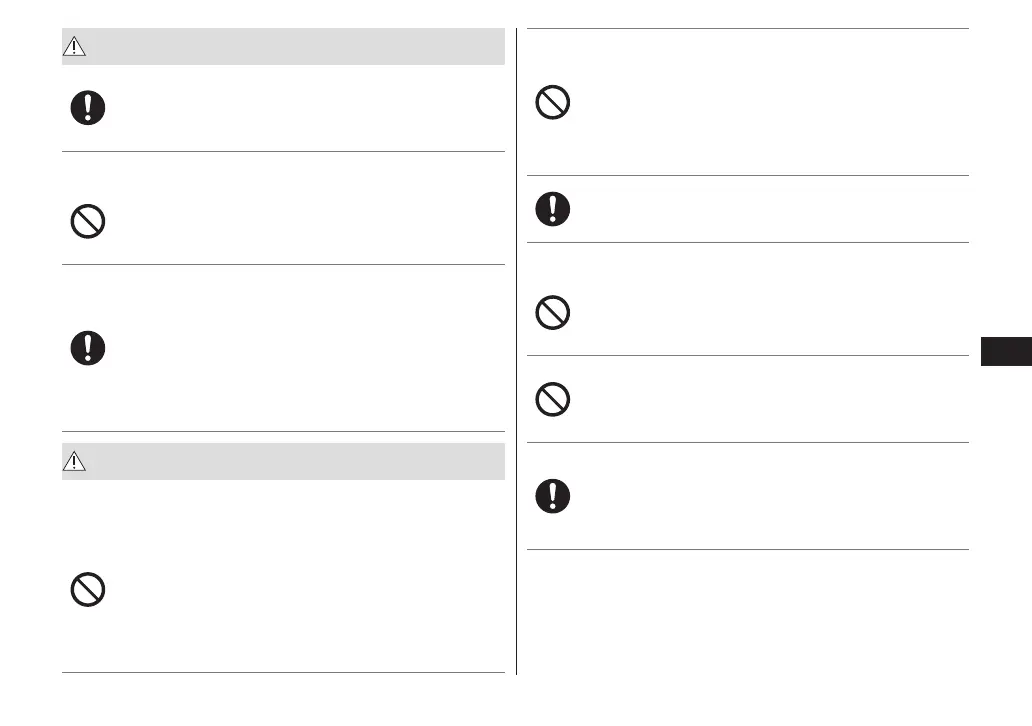Click the horizontal rule ending the right column
Image resolution: width=1032 pixels, height=726 pixels.
click(748, 549)
